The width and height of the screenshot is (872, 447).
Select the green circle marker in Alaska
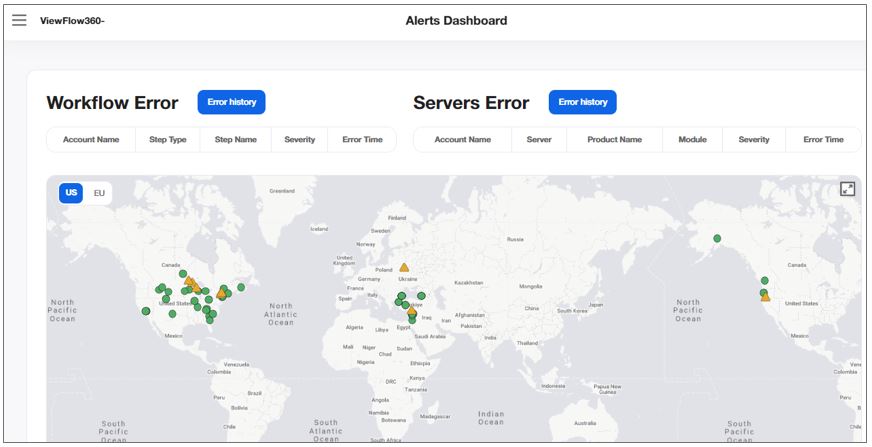[x=717, y=238]
